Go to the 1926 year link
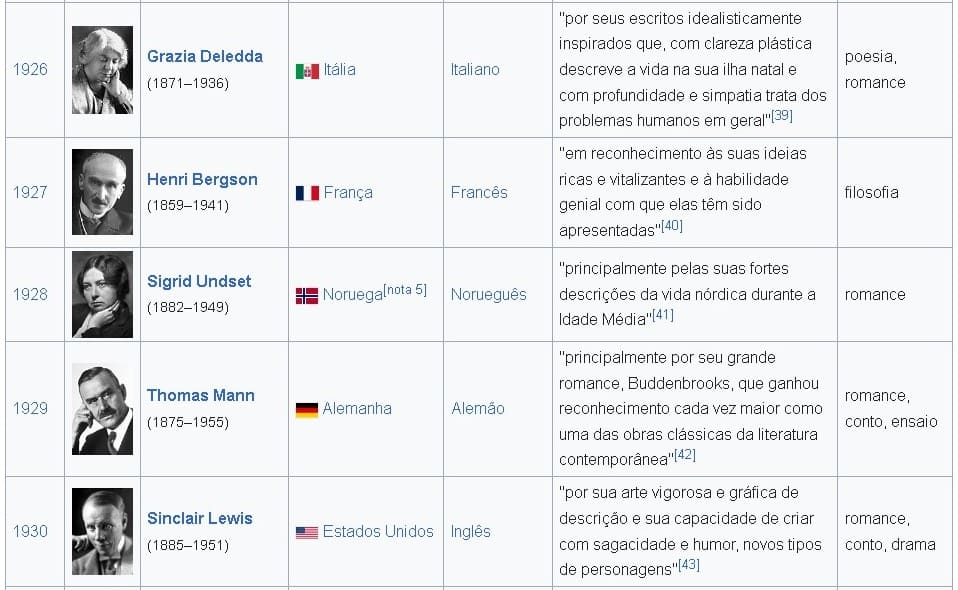The image size is (958, 590). click(x=30, y=70)
